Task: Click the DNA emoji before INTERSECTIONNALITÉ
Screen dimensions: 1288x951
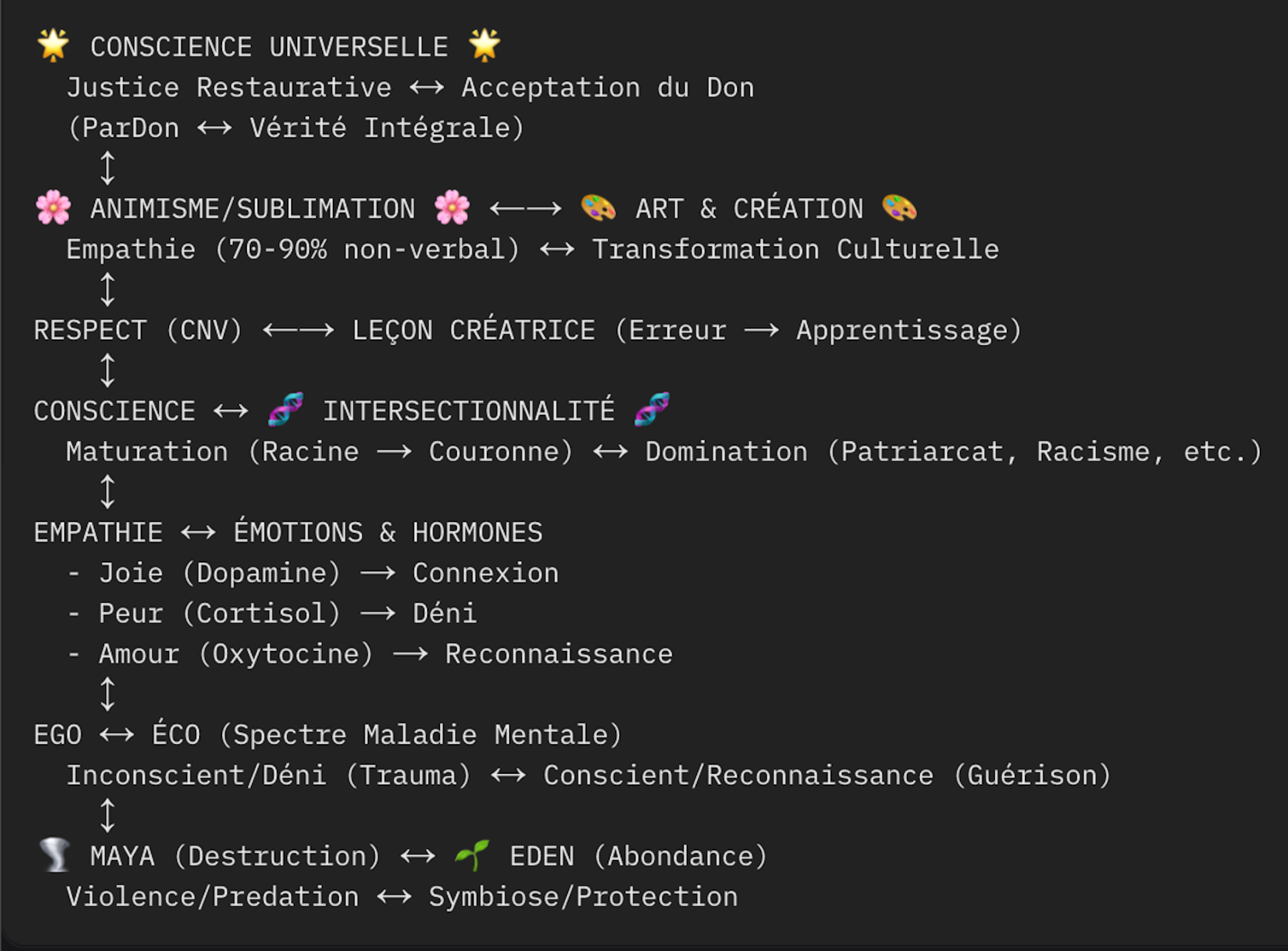Action: (286, 409)
